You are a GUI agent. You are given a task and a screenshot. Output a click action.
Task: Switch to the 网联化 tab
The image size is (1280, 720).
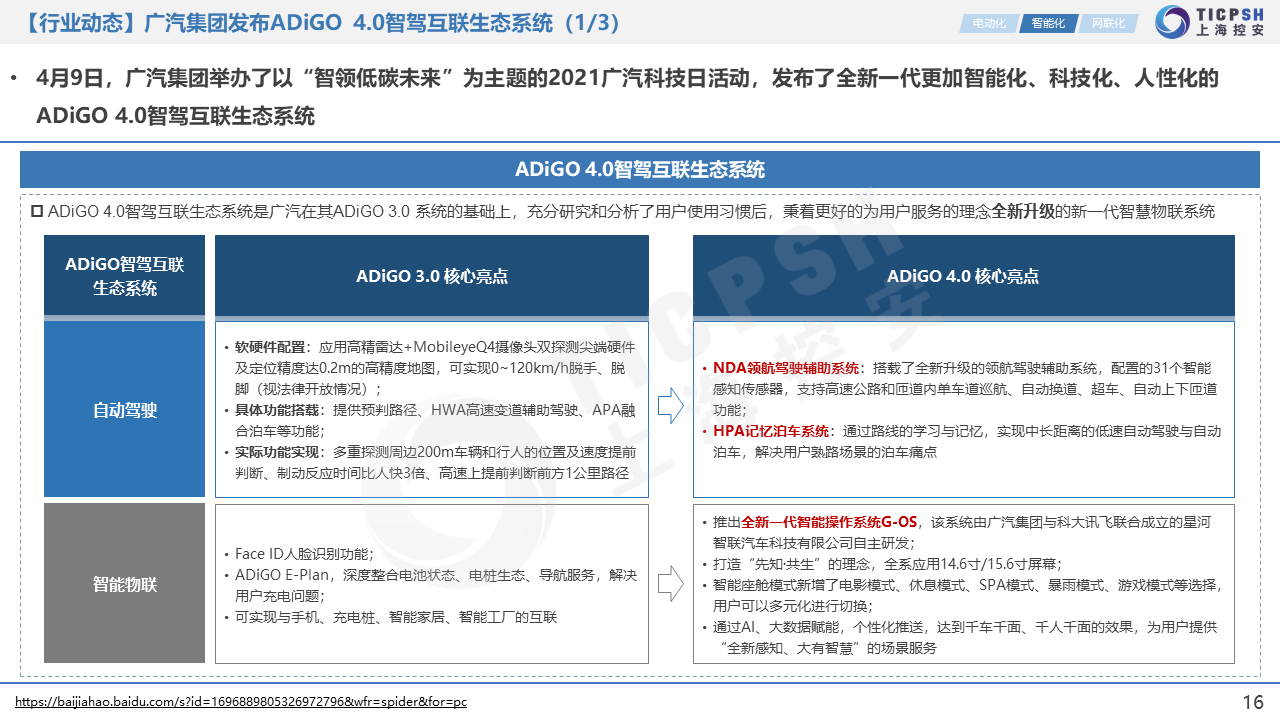click(x=1108, y=23)
